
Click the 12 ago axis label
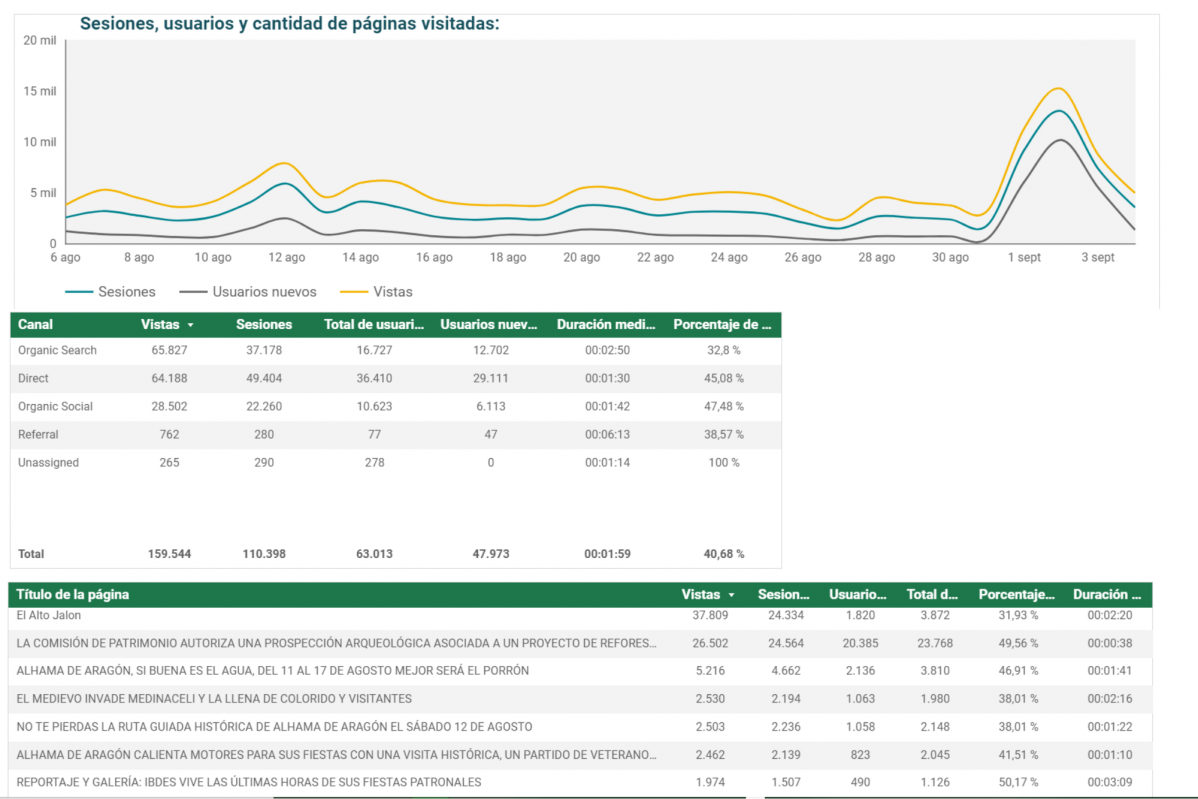pos(287,257)
